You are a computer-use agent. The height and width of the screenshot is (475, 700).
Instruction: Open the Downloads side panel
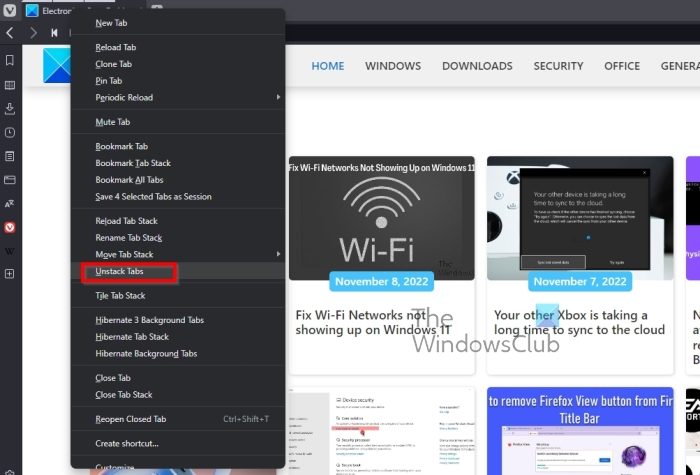(x=9, y=108)
